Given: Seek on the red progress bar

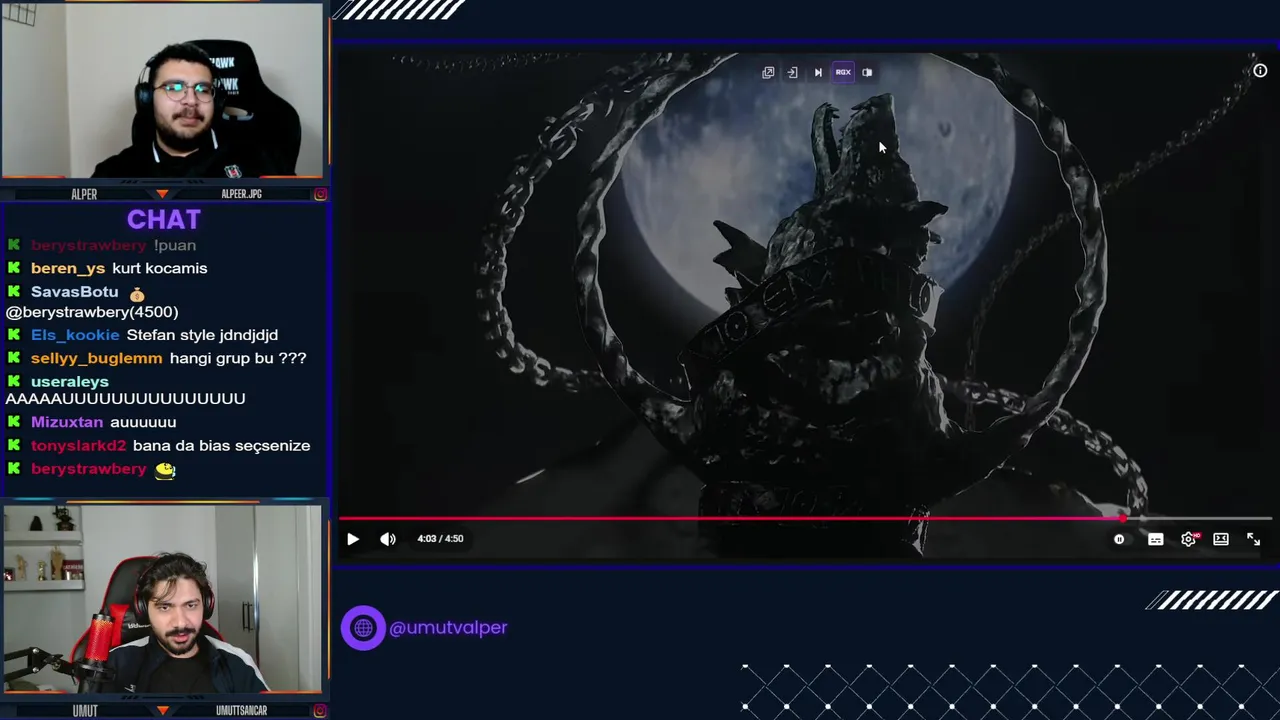Looking at the screenshot, I should point(730,518).
